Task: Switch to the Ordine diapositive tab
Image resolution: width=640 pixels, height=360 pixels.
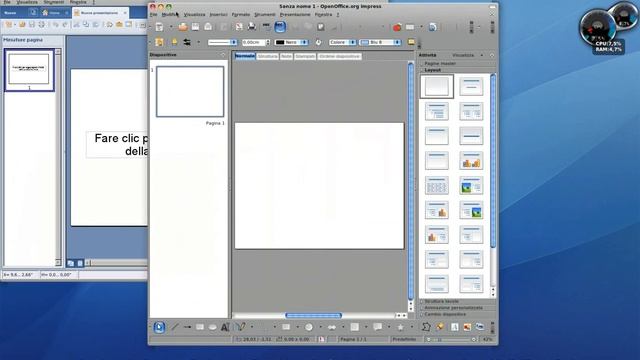Action: [340, 56]
